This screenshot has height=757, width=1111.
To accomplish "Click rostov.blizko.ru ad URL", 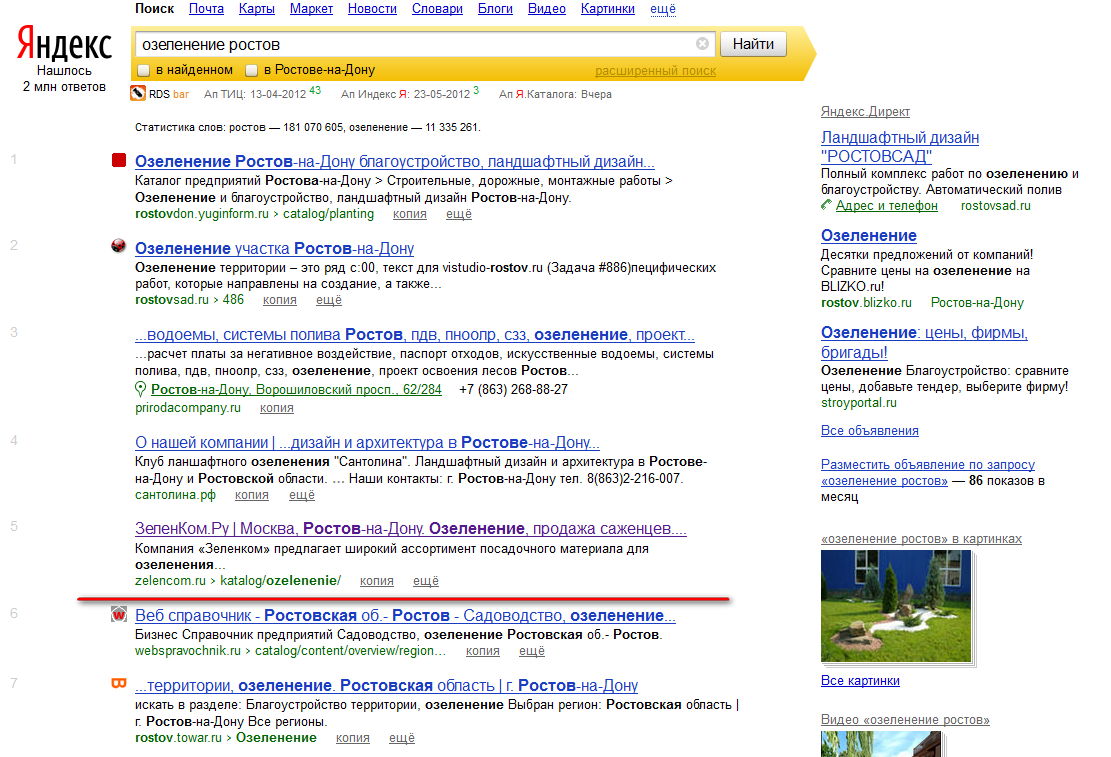I will tap(866, 303).
